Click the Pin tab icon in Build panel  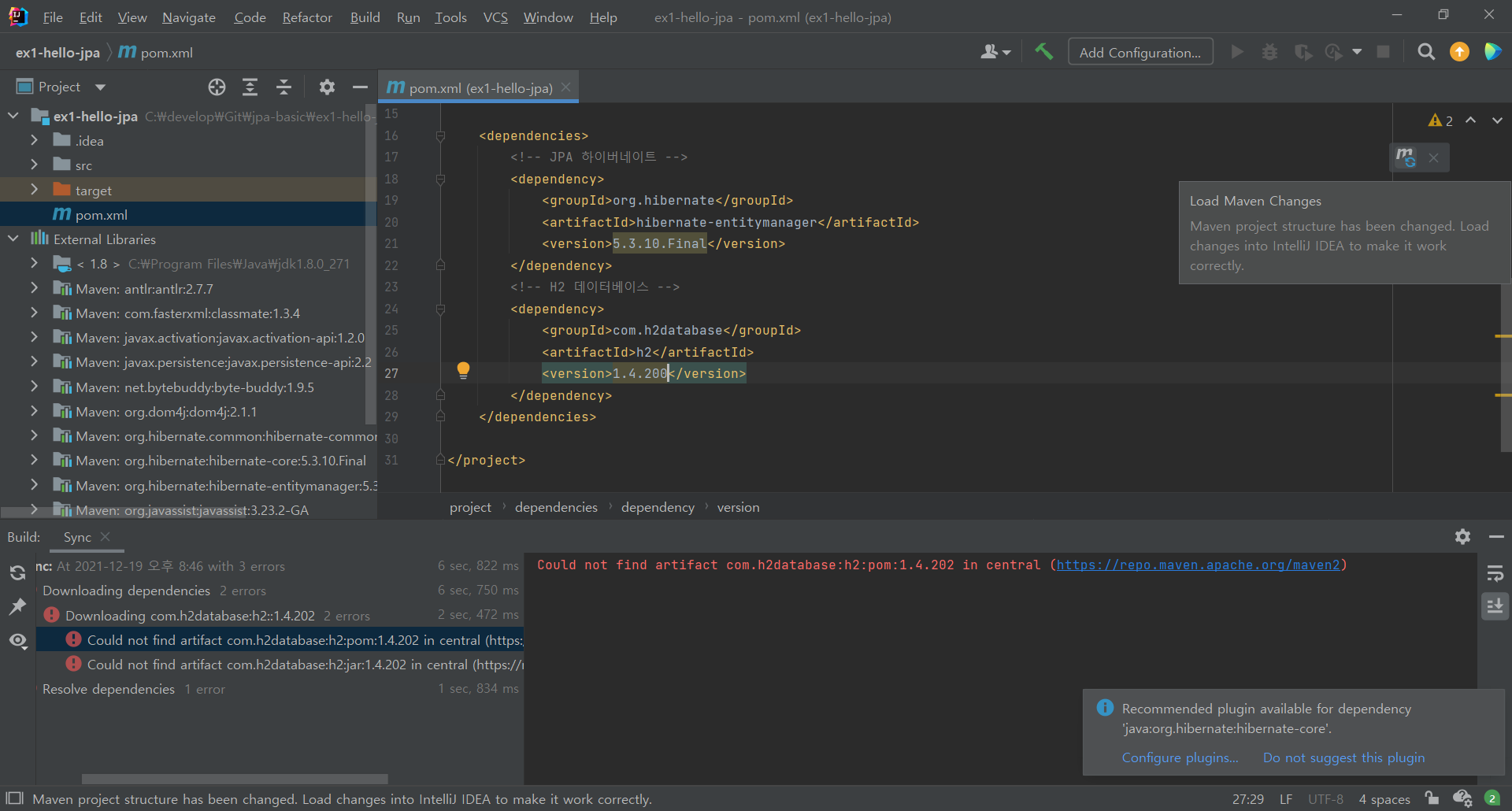[x=17, y=606]
